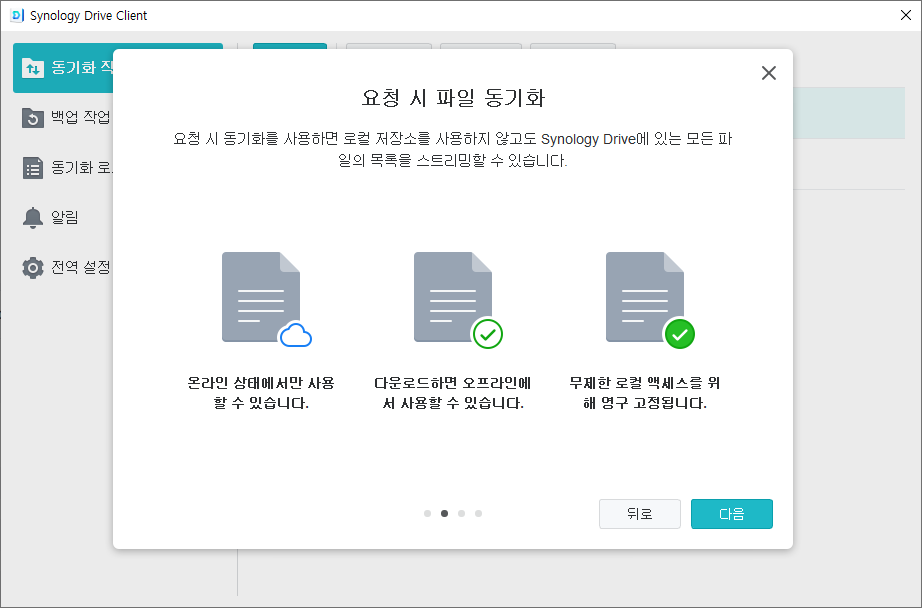Click the Synology Drive Client app icon
The height and width of the screenshot is (608, 922).
point(17,15)
